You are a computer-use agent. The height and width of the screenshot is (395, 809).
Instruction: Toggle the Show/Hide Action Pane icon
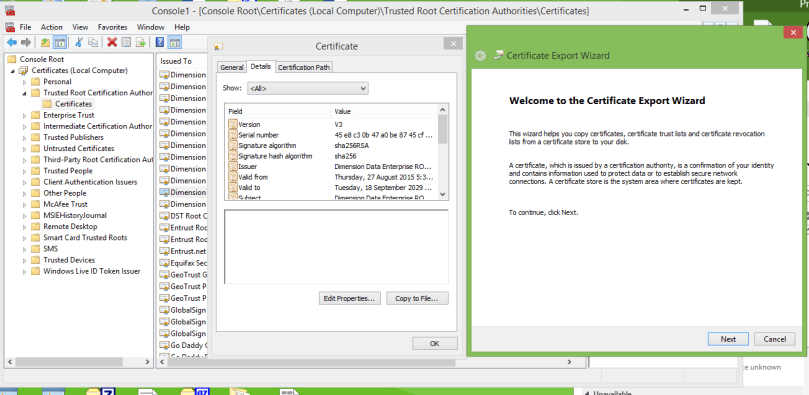pyautogui.click(x=175, y=43)
